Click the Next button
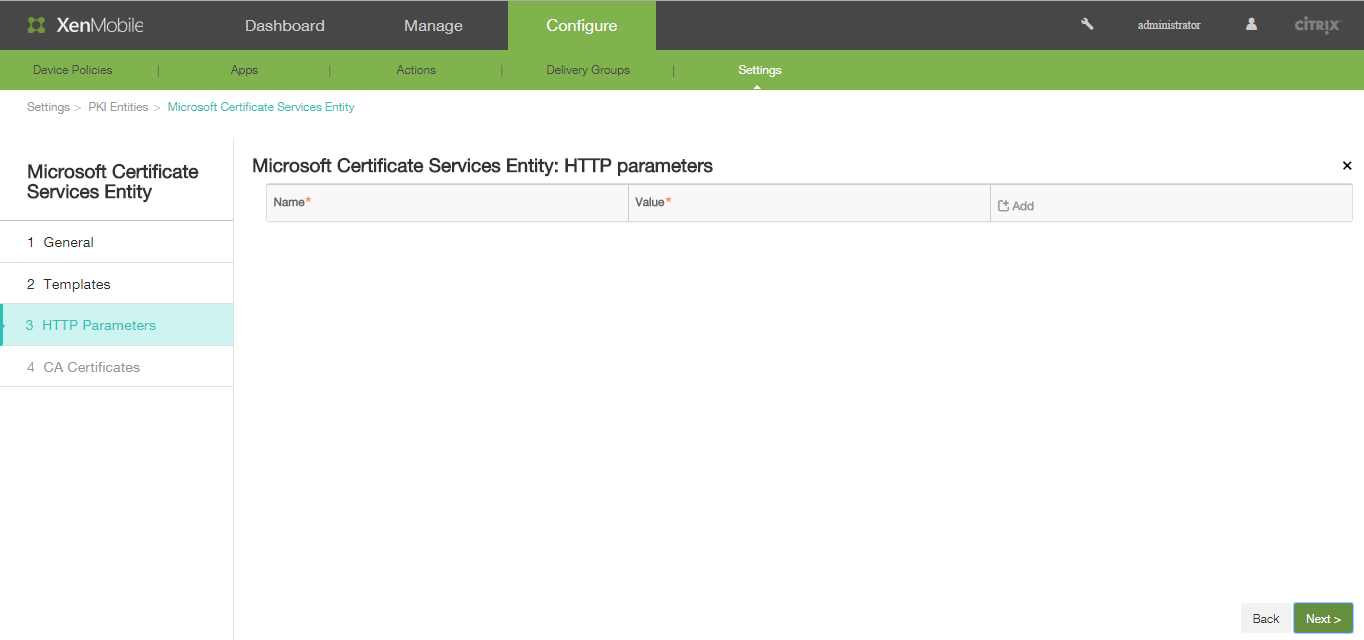1364x640 pixels. [1322, 618]
